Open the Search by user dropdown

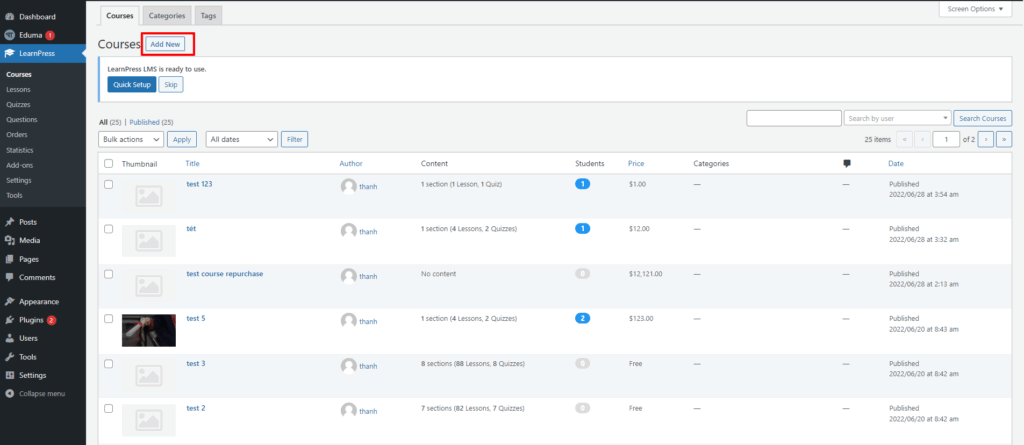click(x=897, y=118)
